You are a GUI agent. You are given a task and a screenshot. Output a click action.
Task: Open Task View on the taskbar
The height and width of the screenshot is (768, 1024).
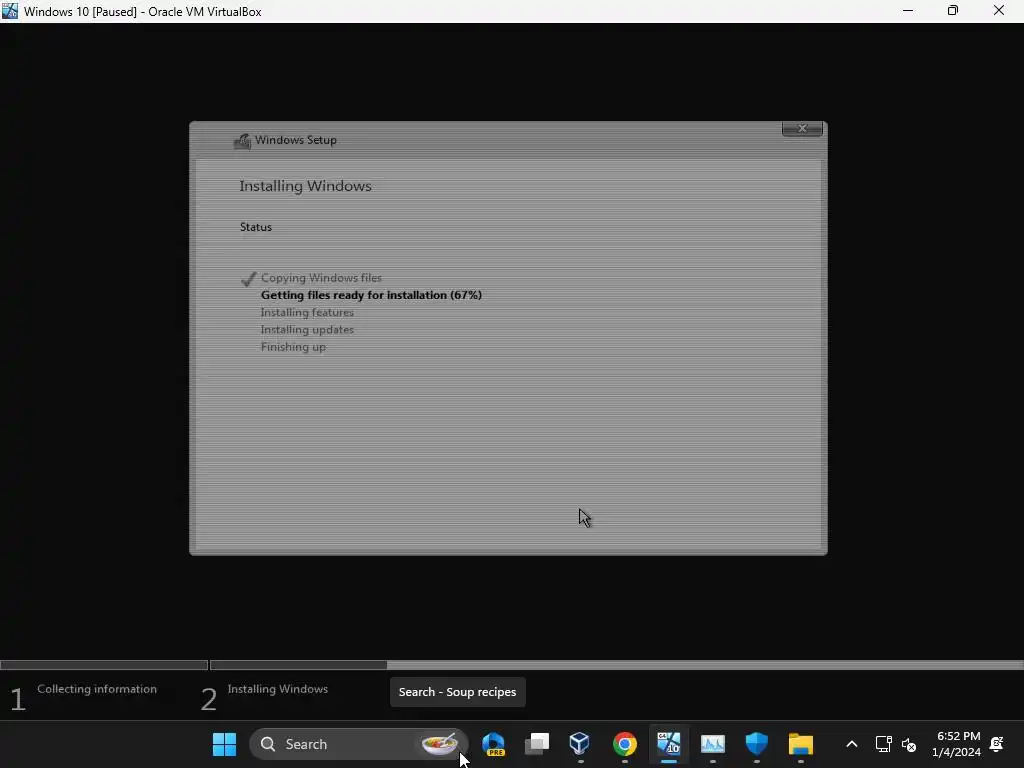pyautogui.click(x=537, y=744)
